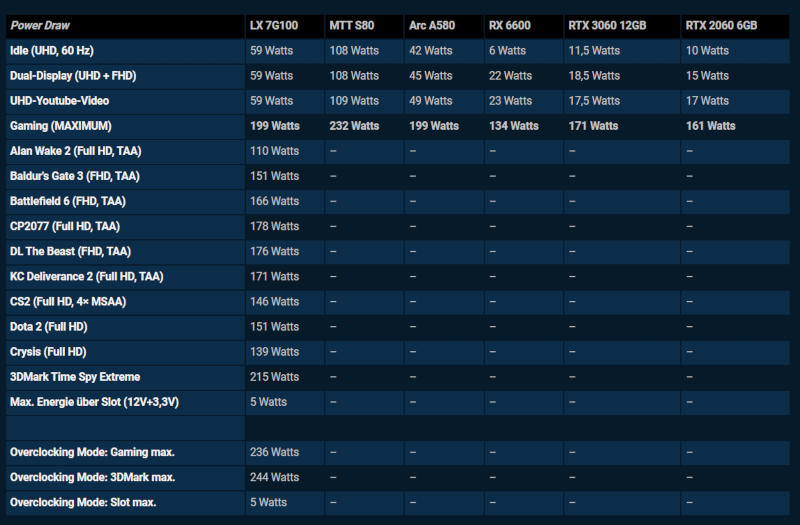Click the '3DMark Time Spy Extreme' row label
Viewport: 800px width, 525px height.
pyautogui.click(x=75, y=377)
